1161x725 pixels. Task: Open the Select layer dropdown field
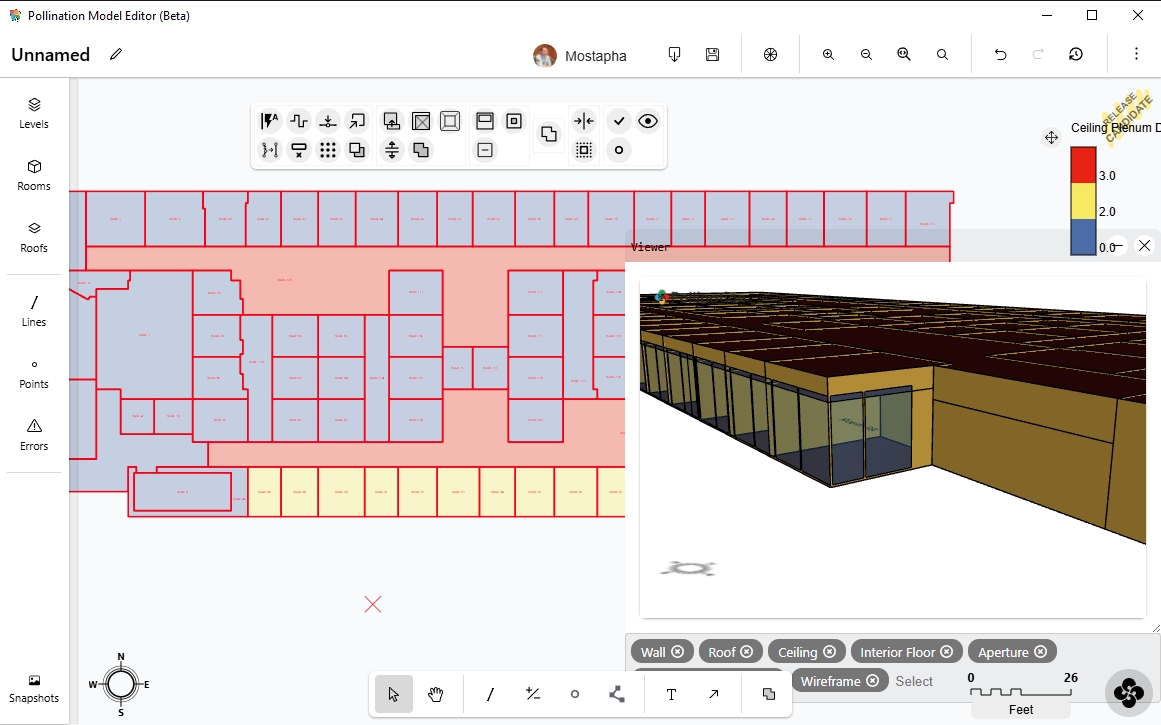click(914, 681)
